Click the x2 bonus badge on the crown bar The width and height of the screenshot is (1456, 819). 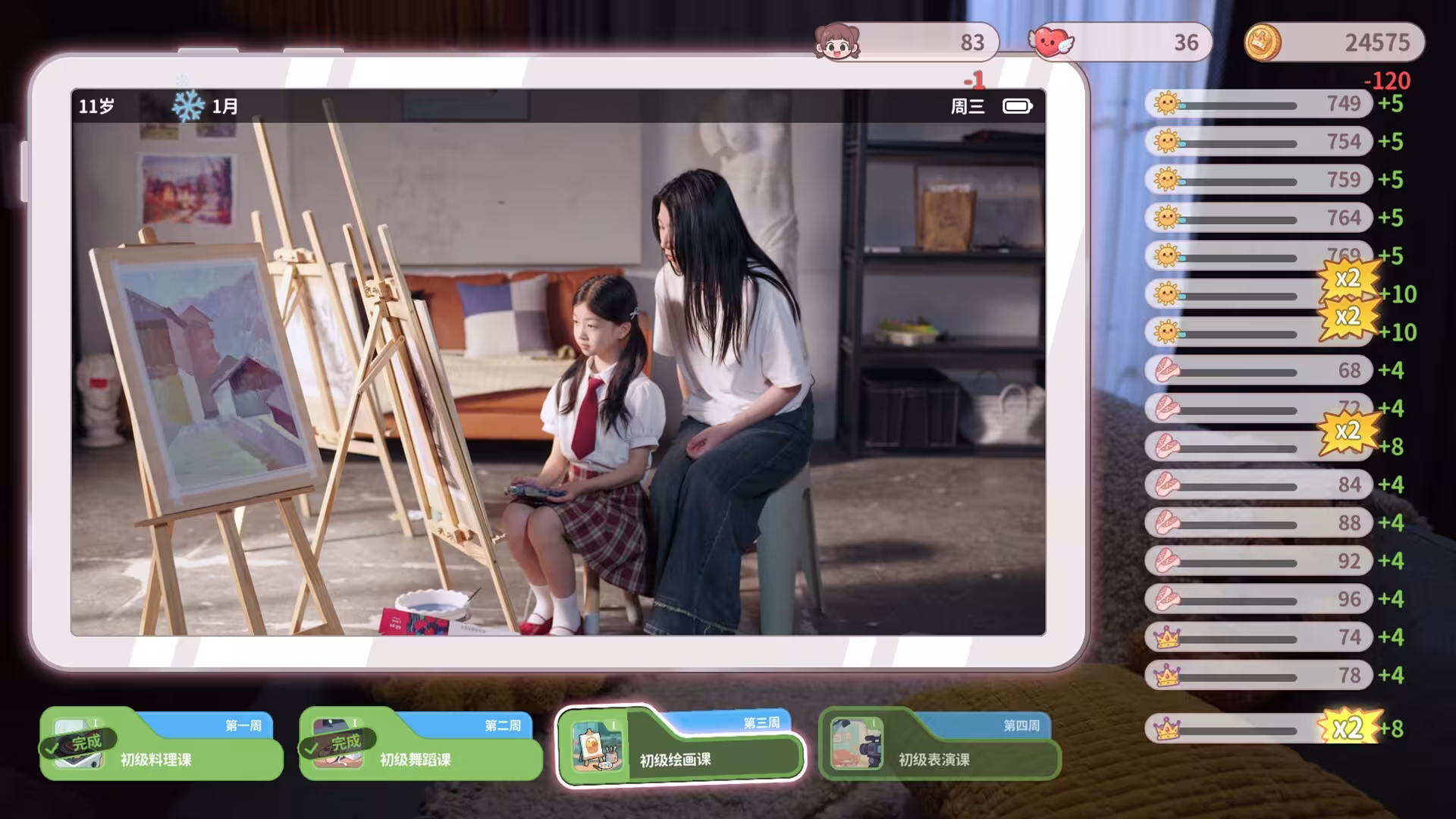tap(1348, 729)
